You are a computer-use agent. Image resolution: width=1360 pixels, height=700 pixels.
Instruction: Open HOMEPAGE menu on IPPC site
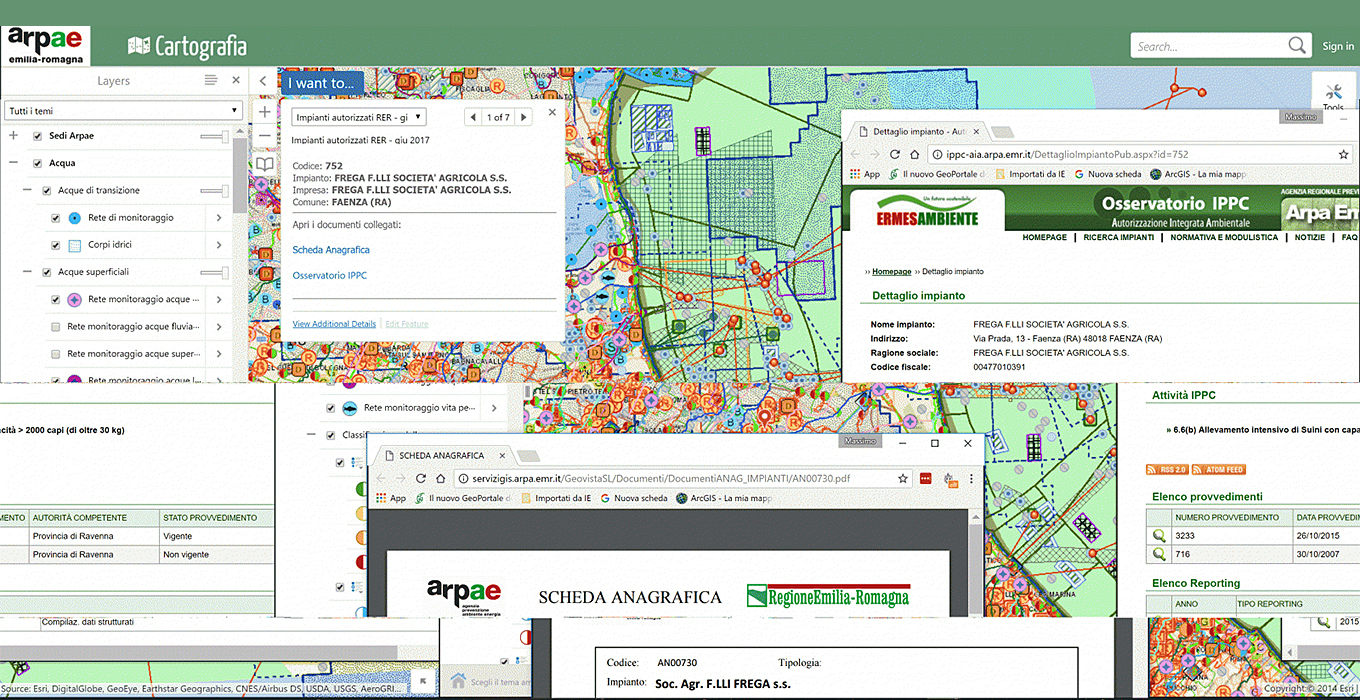[1046, 237]
